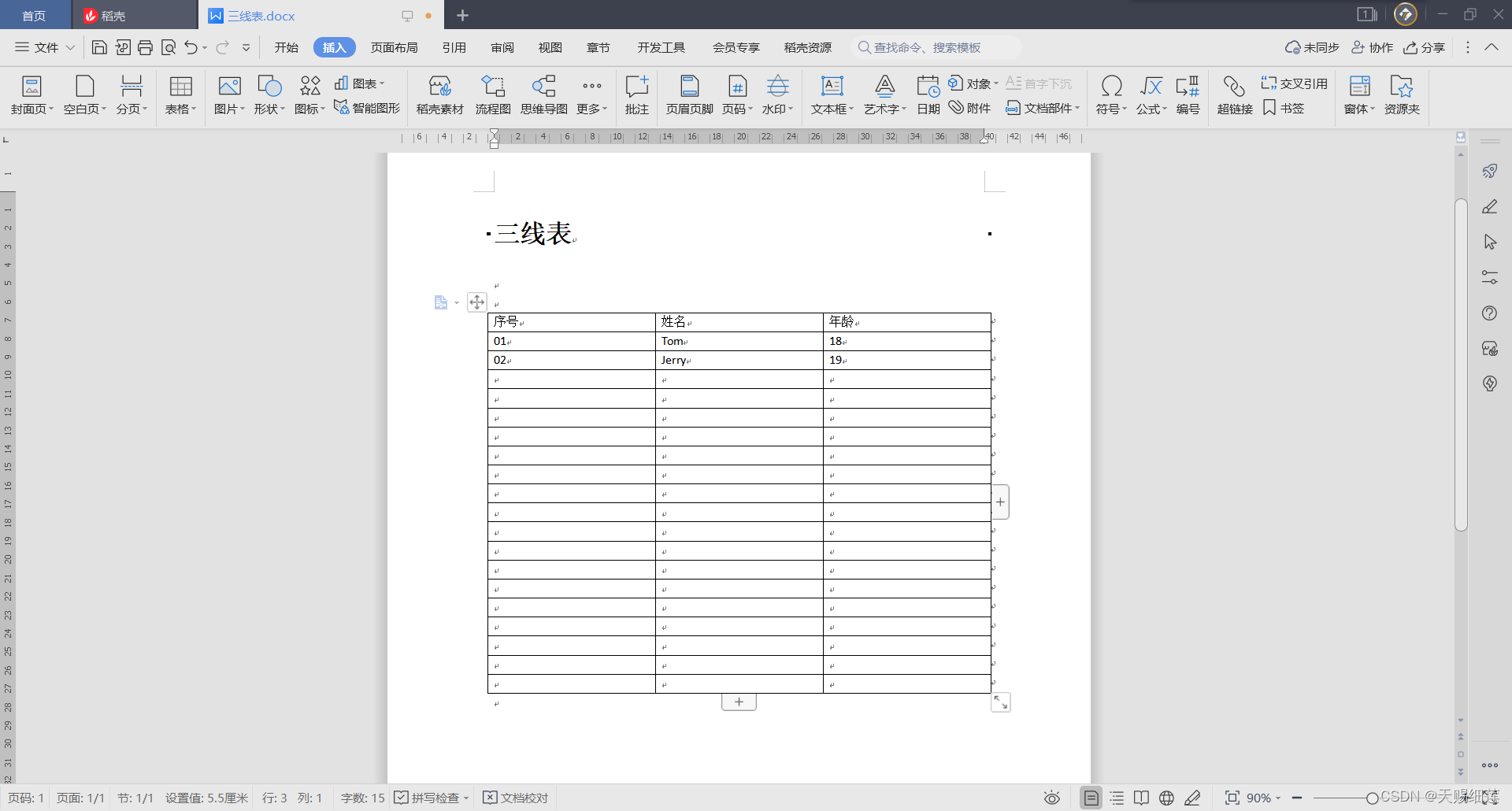Click 未同步 sync button

pyautogui.click(x=1312, y=47)
